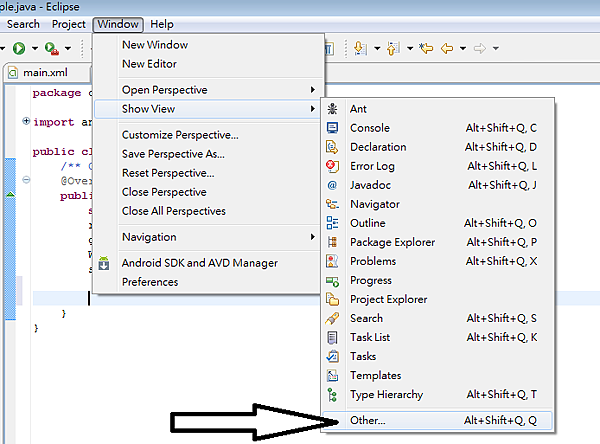
Task: Show the Javadoc view
Action: pos(437,185)
